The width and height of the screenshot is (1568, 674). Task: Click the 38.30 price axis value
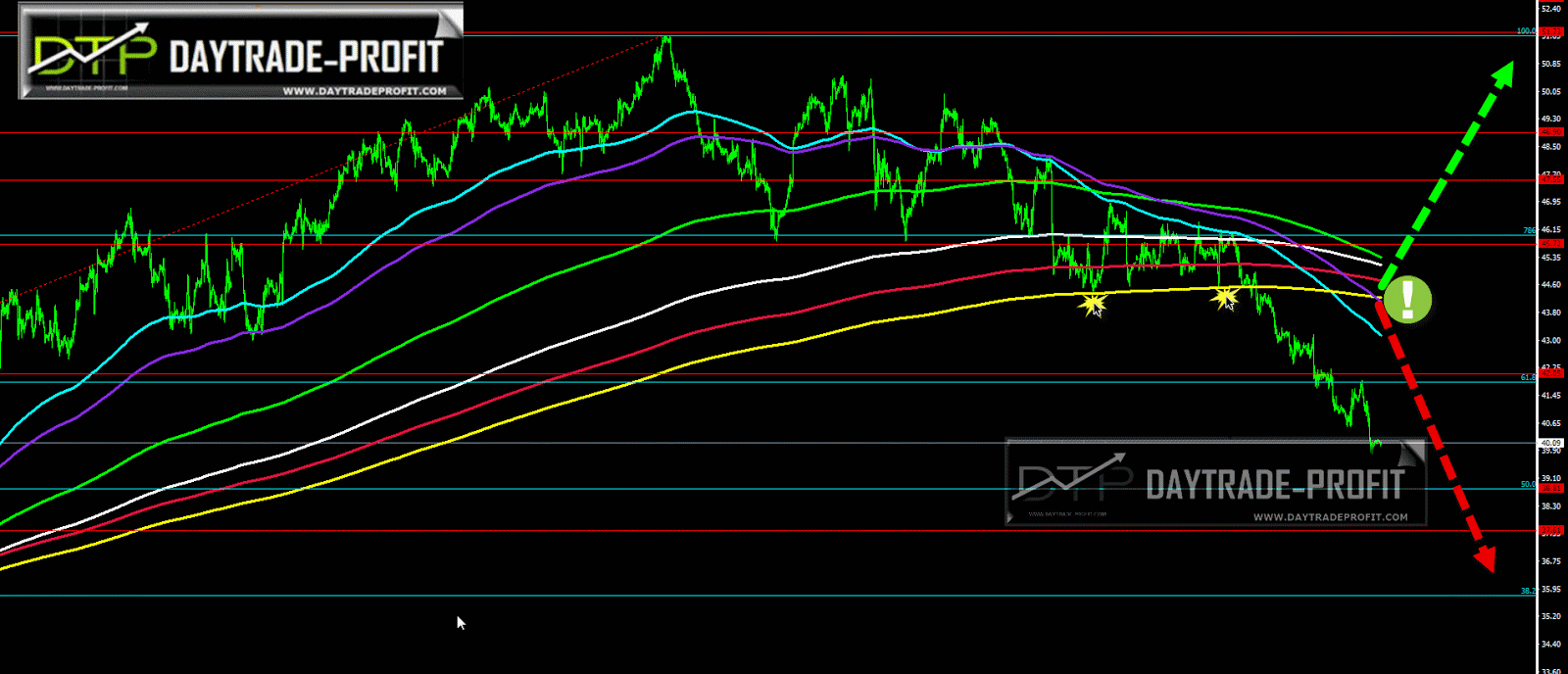click(1551, 506)
